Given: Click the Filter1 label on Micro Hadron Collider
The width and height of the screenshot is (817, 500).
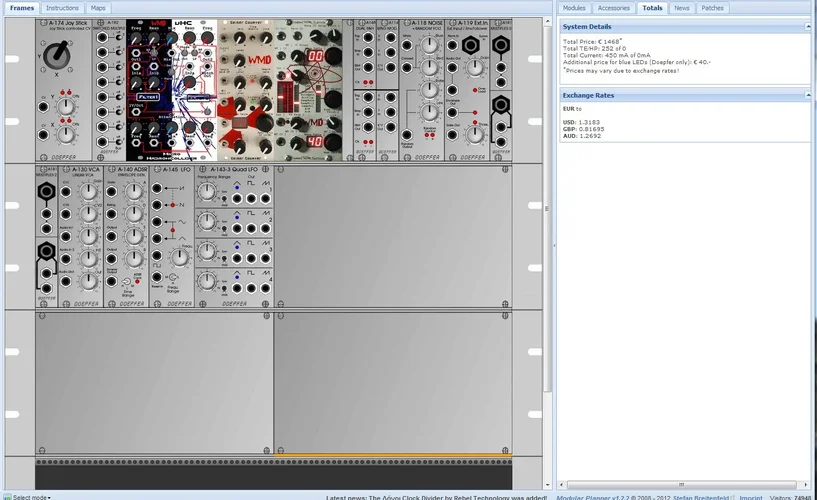Looking at the screenshot, I should coord(147,97).
